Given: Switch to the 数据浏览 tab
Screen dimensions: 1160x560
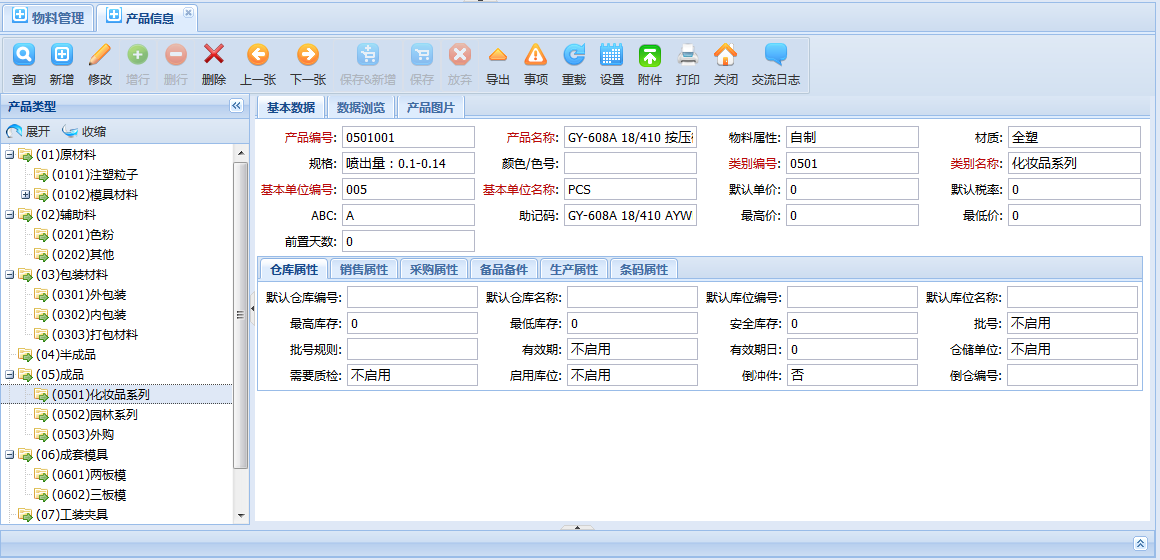Looking at the screenshot, I should [361, 108].
